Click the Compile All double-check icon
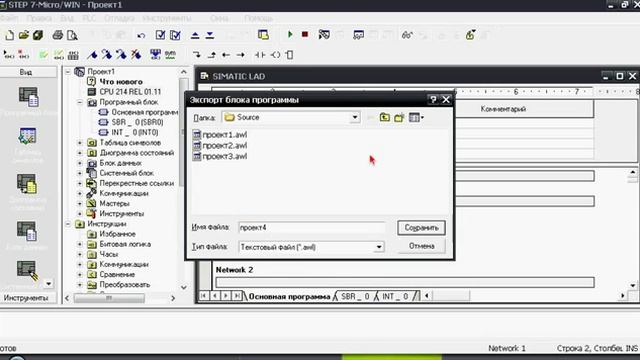640x360 pixels. 175,35
